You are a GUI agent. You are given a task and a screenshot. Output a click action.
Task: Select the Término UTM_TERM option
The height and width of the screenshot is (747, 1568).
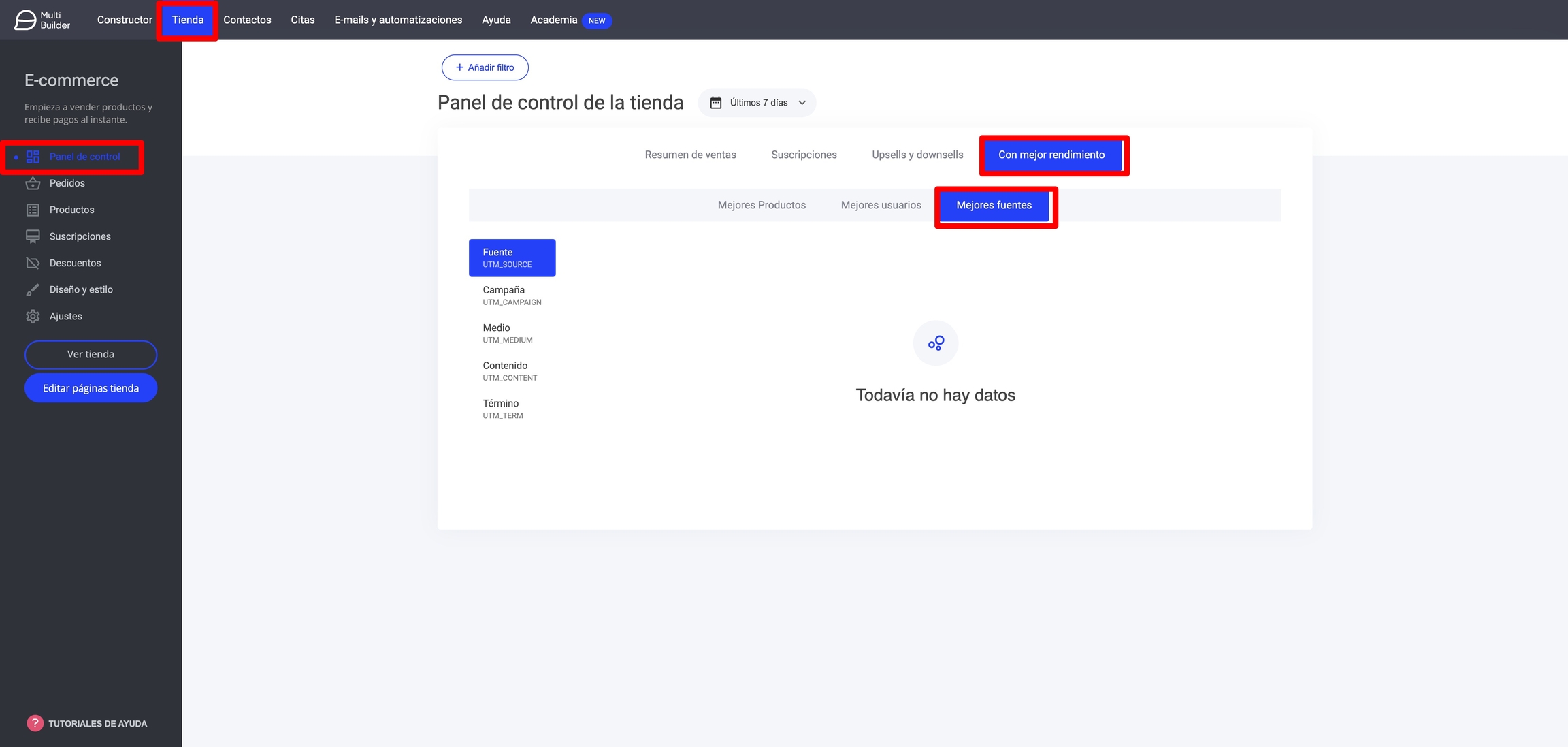[503, 409]
